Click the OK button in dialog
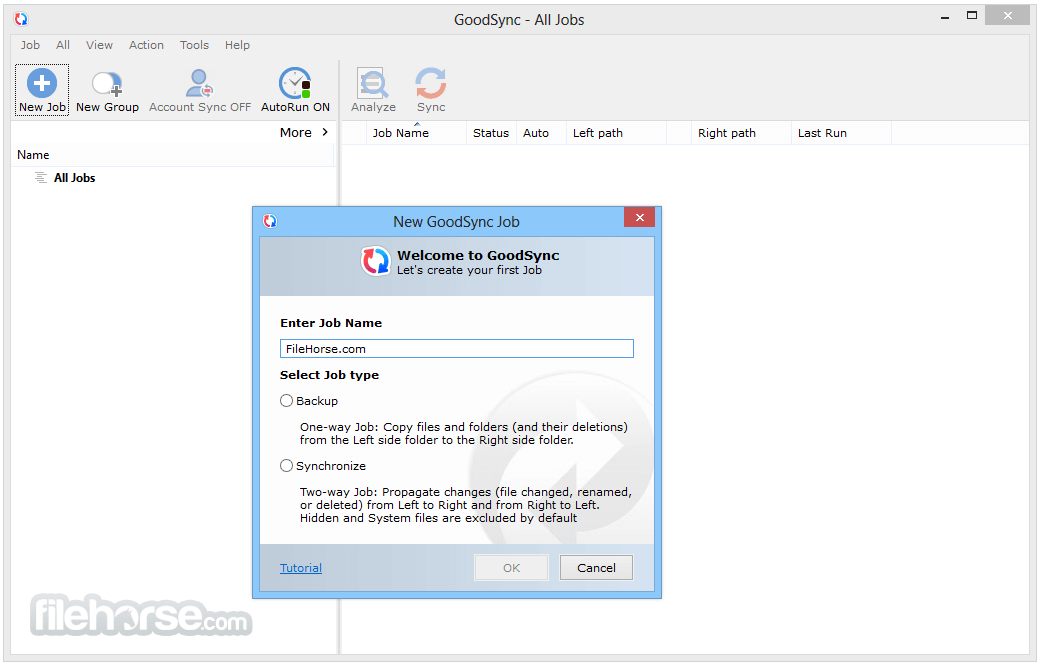The height and width of the screenshot is (666, 1042). [512, 568]
